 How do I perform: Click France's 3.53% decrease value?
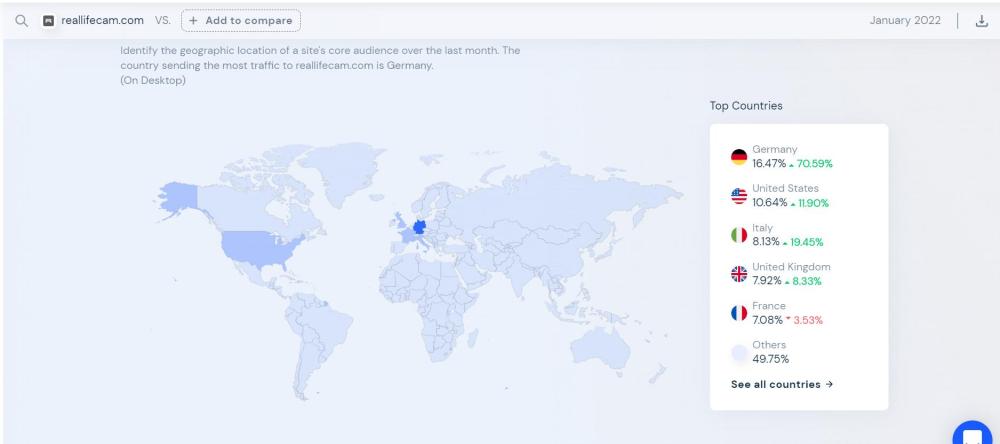(807, 320)
